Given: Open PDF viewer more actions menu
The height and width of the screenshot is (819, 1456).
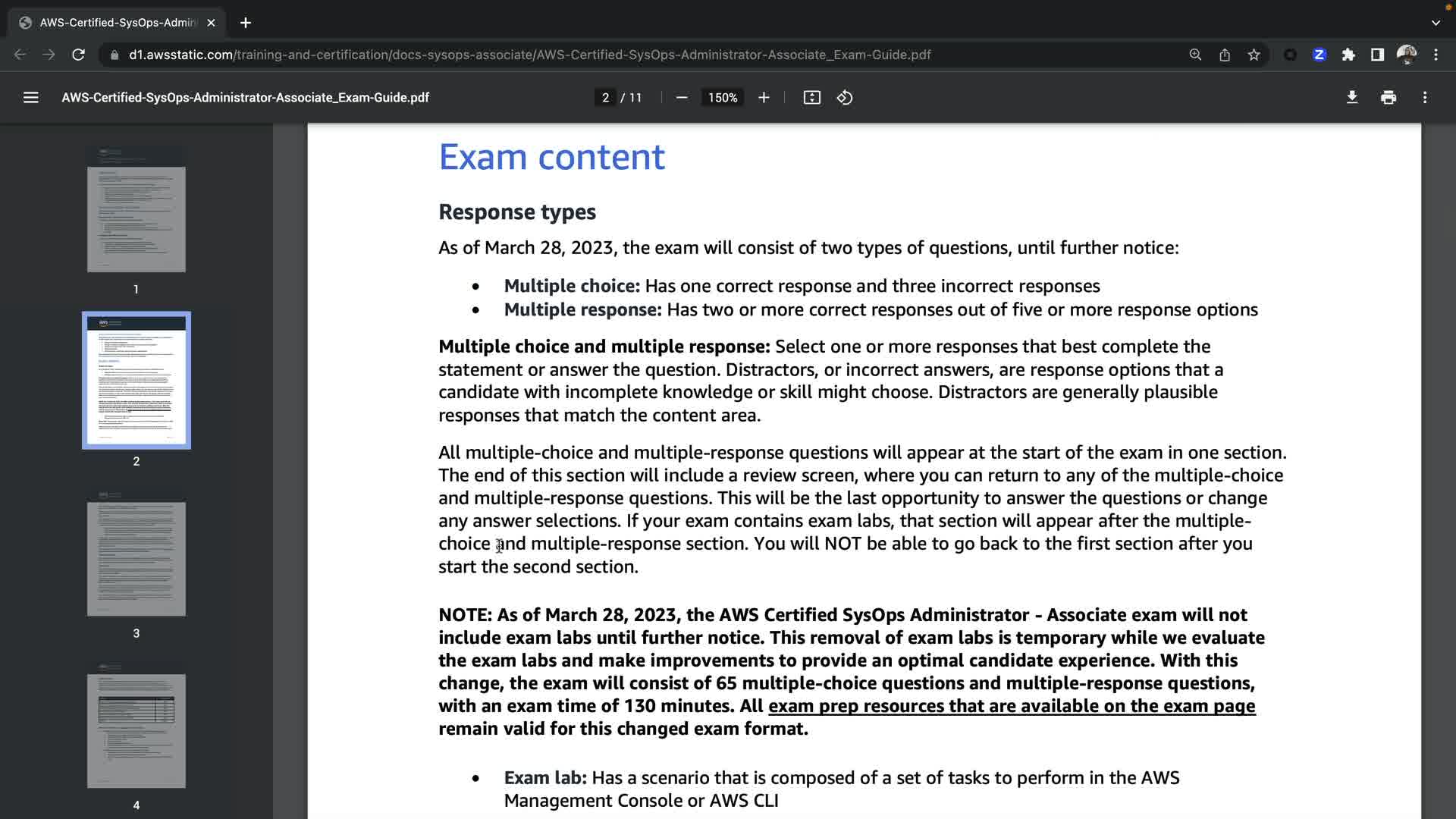Looking at the screenshot, I should [x=1425, y=97].
